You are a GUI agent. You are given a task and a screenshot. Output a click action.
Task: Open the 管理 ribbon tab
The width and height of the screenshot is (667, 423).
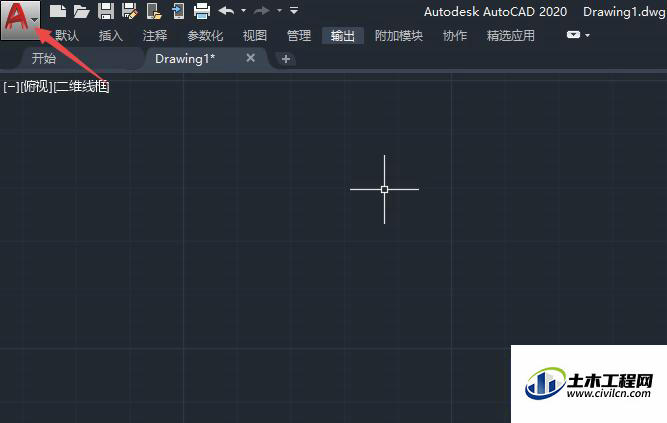[299, 36]
